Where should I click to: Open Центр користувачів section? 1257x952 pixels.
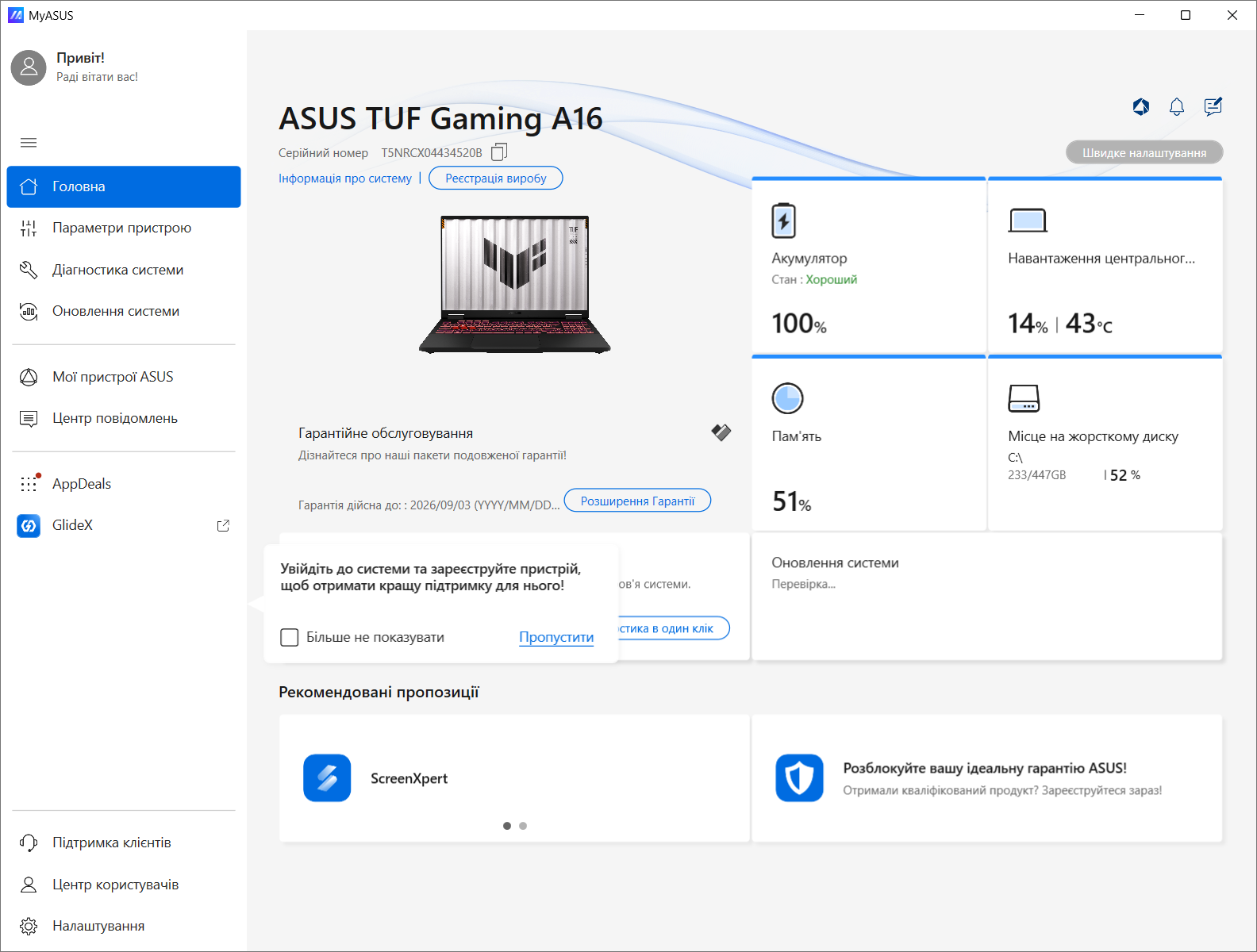[x=124, y=885]
